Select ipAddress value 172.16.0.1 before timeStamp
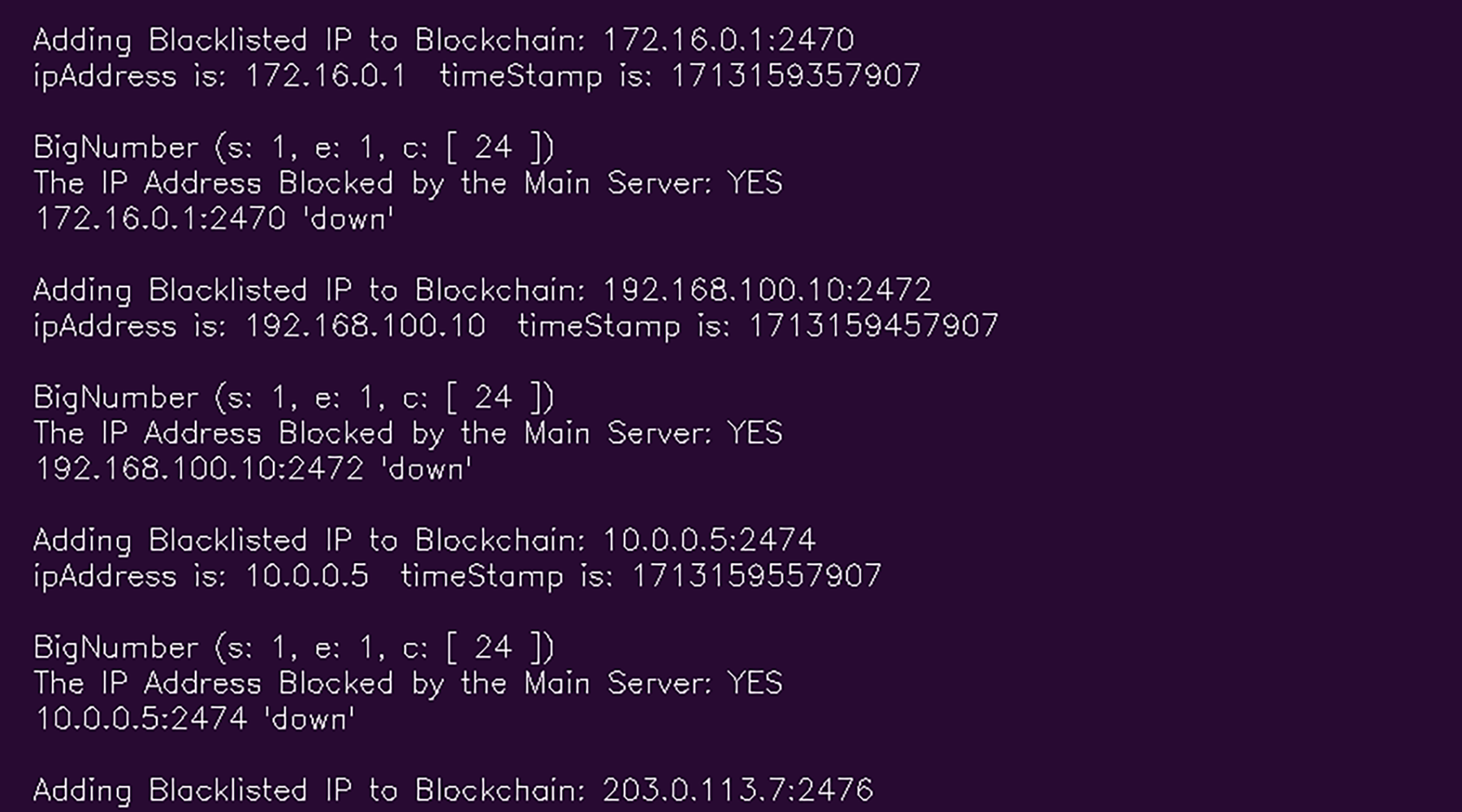 coord(326,76)
